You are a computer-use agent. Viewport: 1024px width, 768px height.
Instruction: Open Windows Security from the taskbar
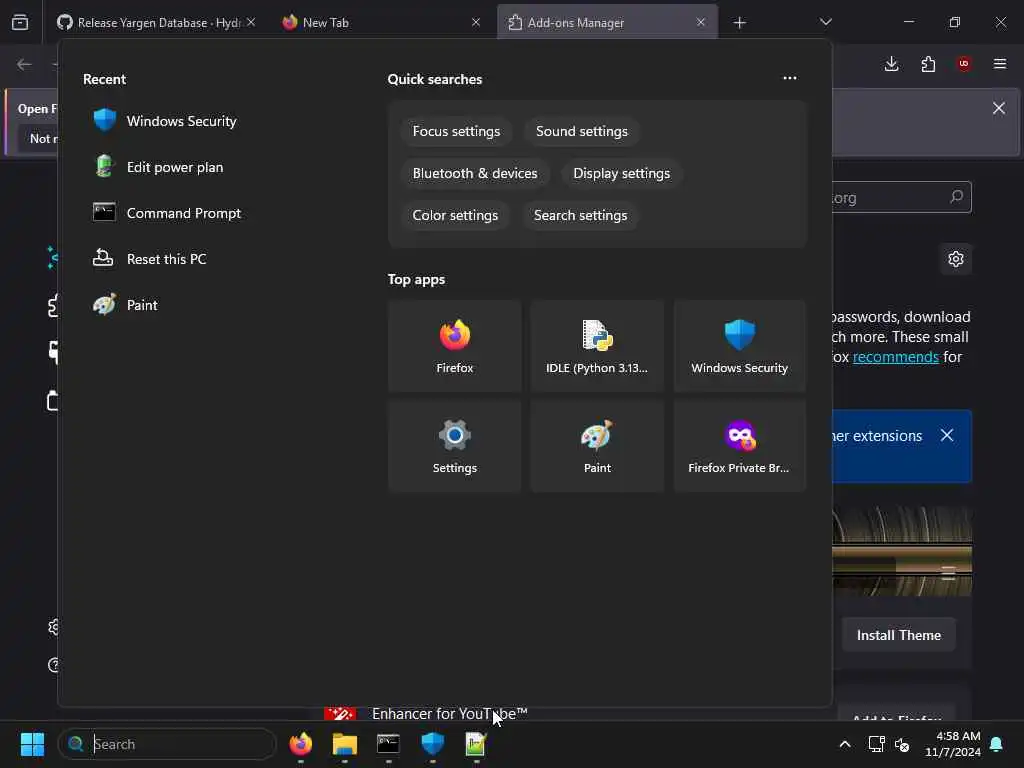432,744
